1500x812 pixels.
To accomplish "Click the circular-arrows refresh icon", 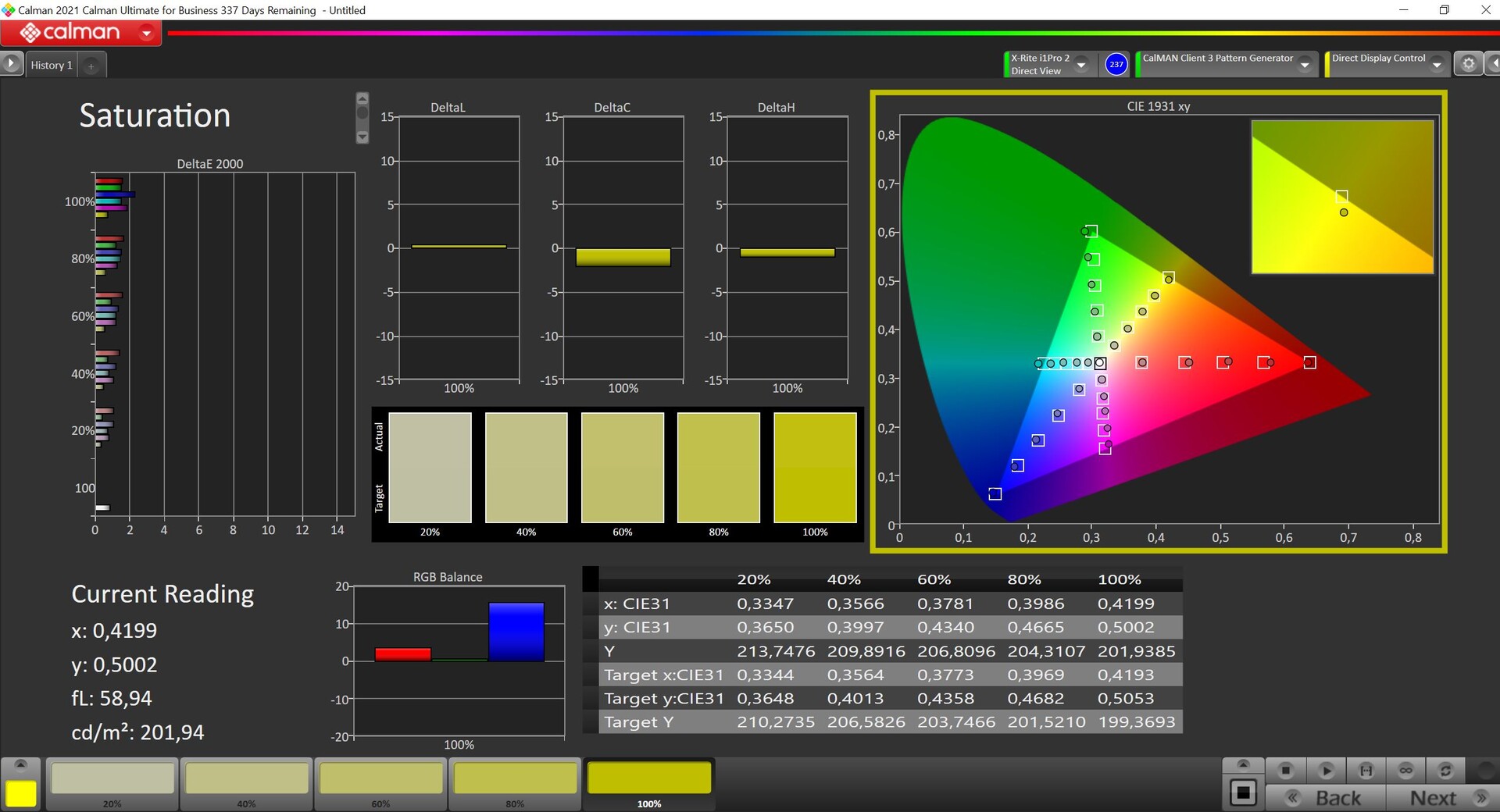I will click(x=1445, y=771).
